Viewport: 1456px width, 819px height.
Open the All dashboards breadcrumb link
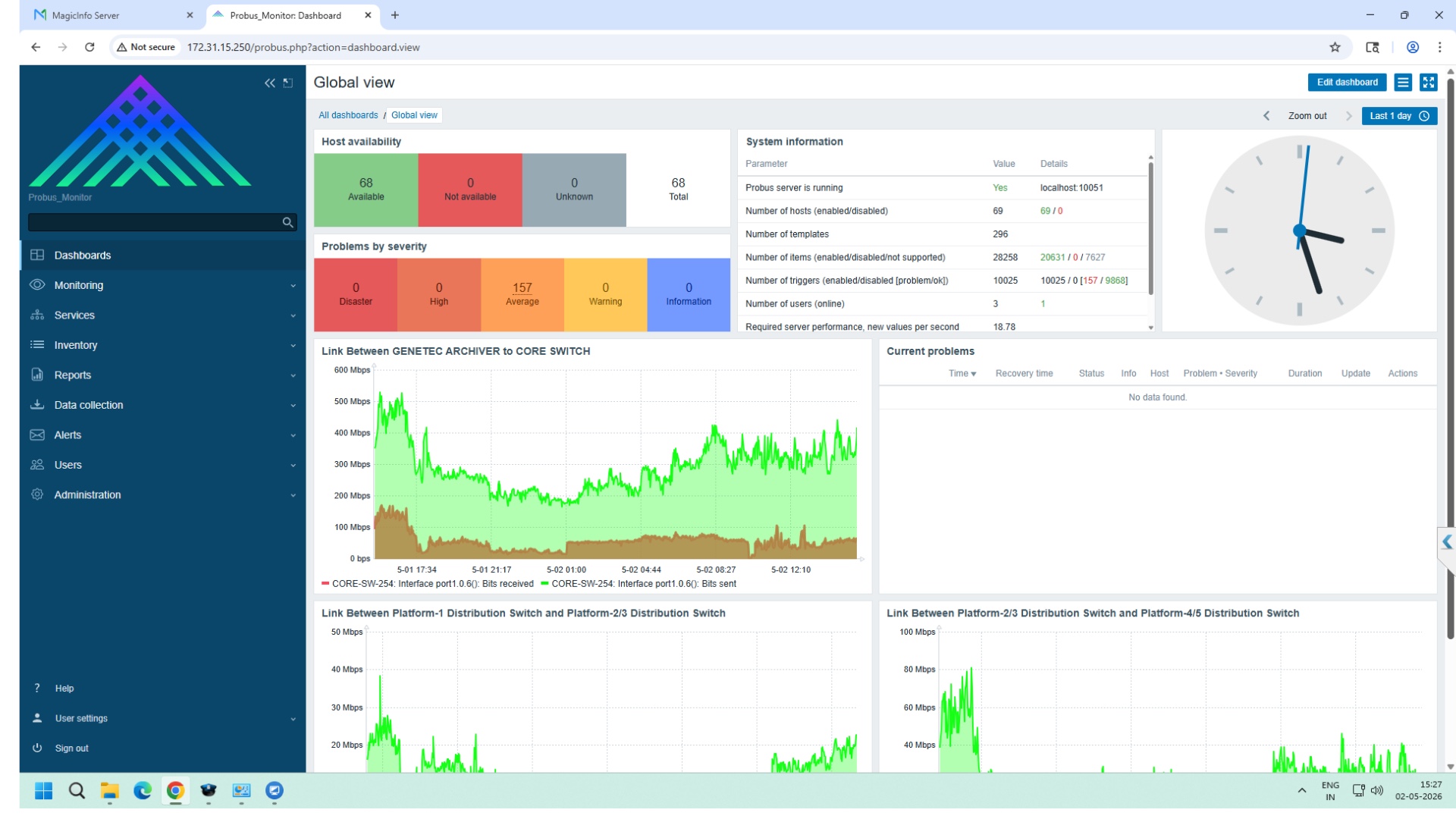click(348, 115)
